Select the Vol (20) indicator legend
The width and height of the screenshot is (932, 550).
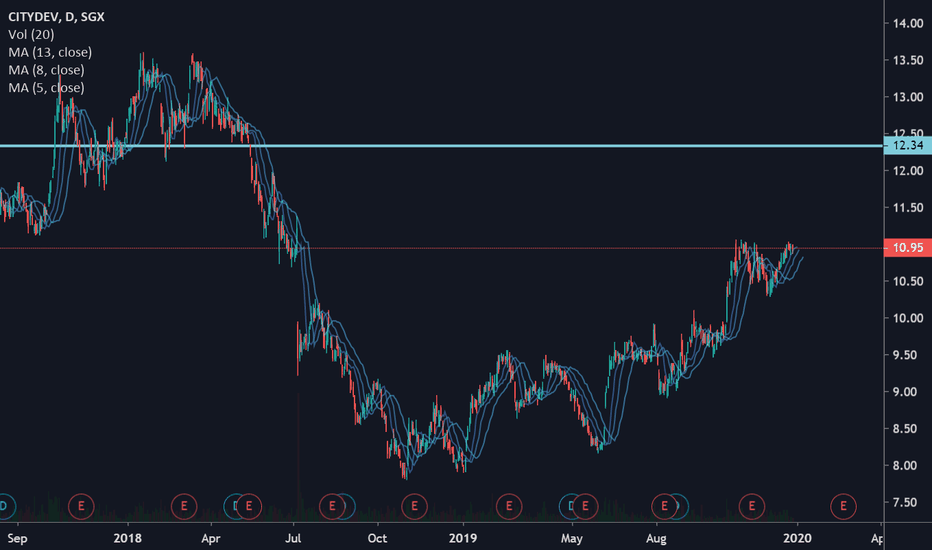pyautogui.click(x=31, y=34)
